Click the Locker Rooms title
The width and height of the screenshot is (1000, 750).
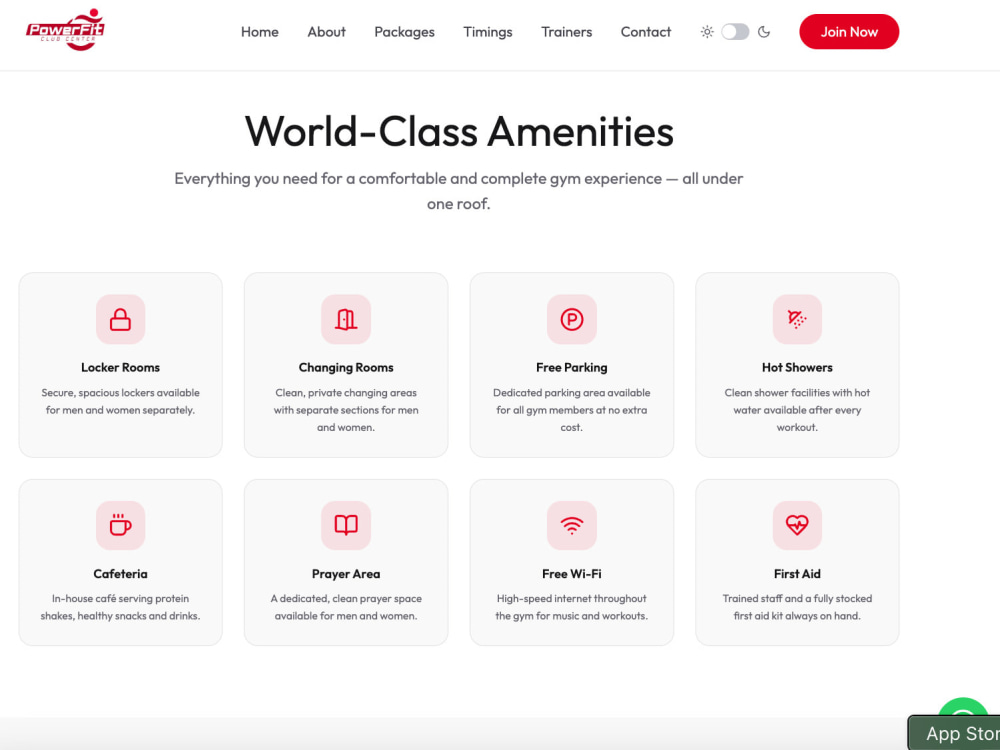(x=121, y=367)
